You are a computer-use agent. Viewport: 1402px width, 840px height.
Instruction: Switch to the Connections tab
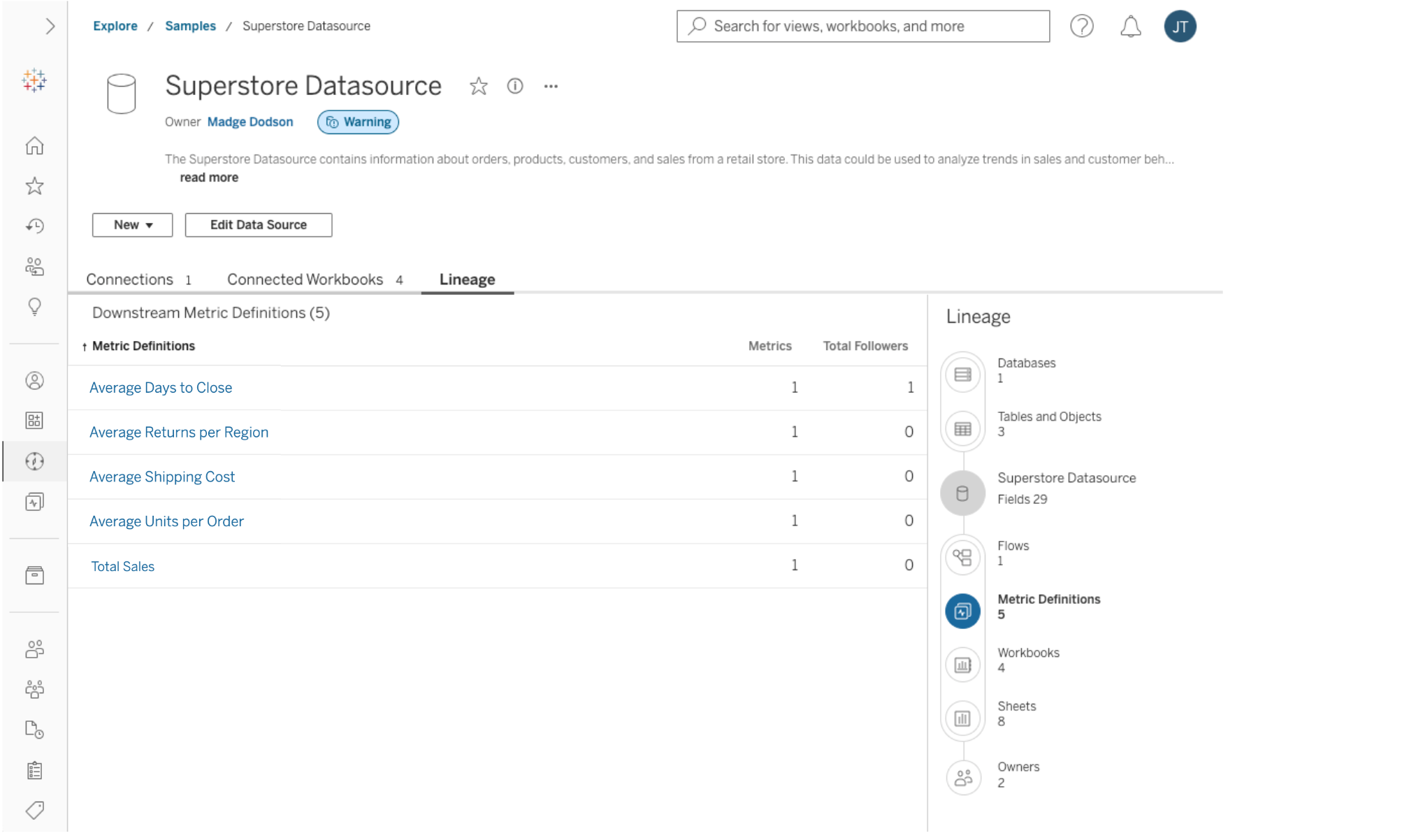pos(130,280)
